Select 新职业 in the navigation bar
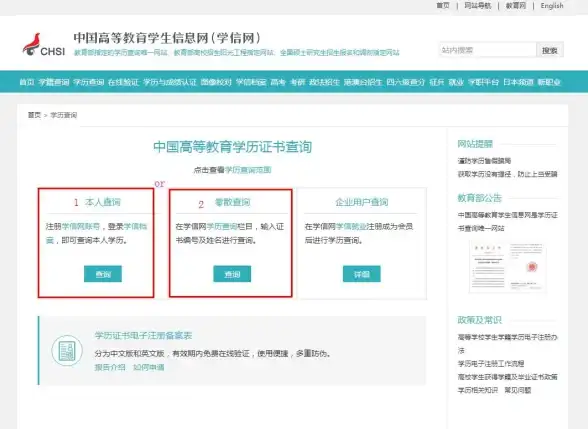Screen dimensions: 588x429 point(549,82)
